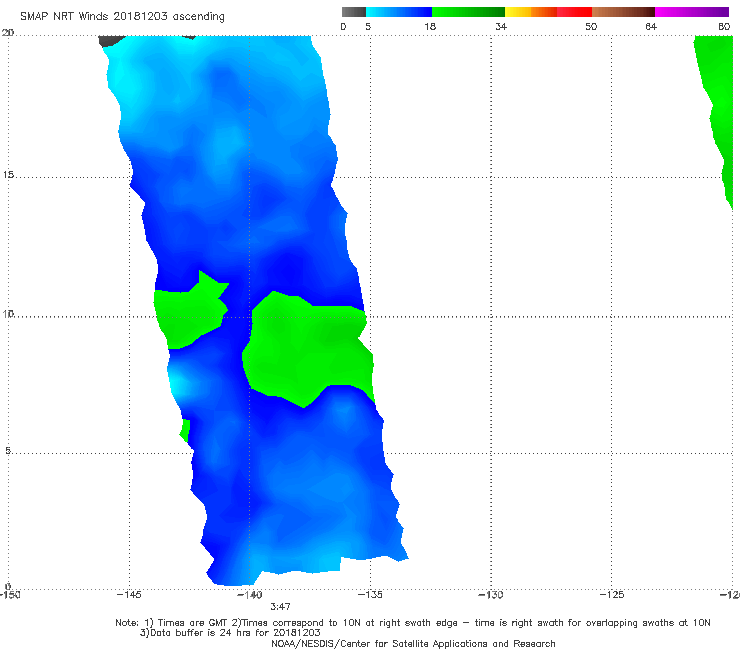Click the longitude label '-135'
This screenshot has width=740, height=650.
pos(370,595)
